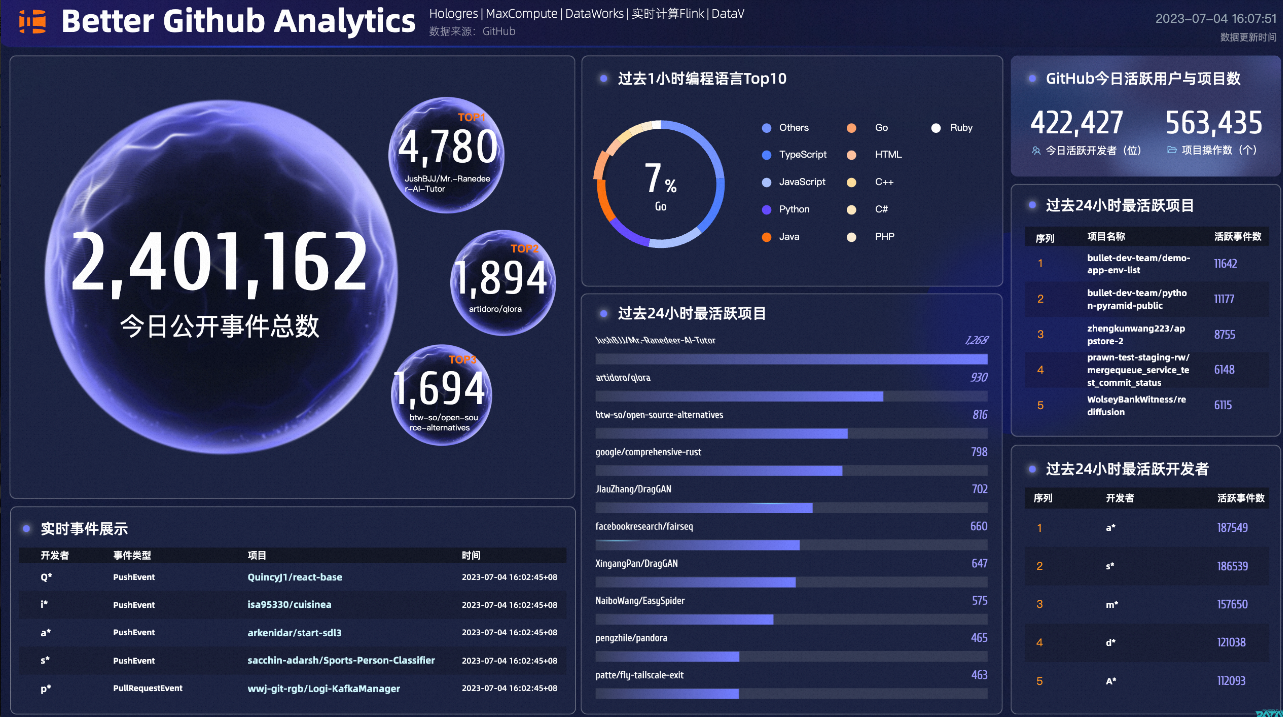Click the dot icon beside GitHub今日活跃用户与项目数 title
The width and height of the screenshot is (1283, 717).
[1031, 79]
